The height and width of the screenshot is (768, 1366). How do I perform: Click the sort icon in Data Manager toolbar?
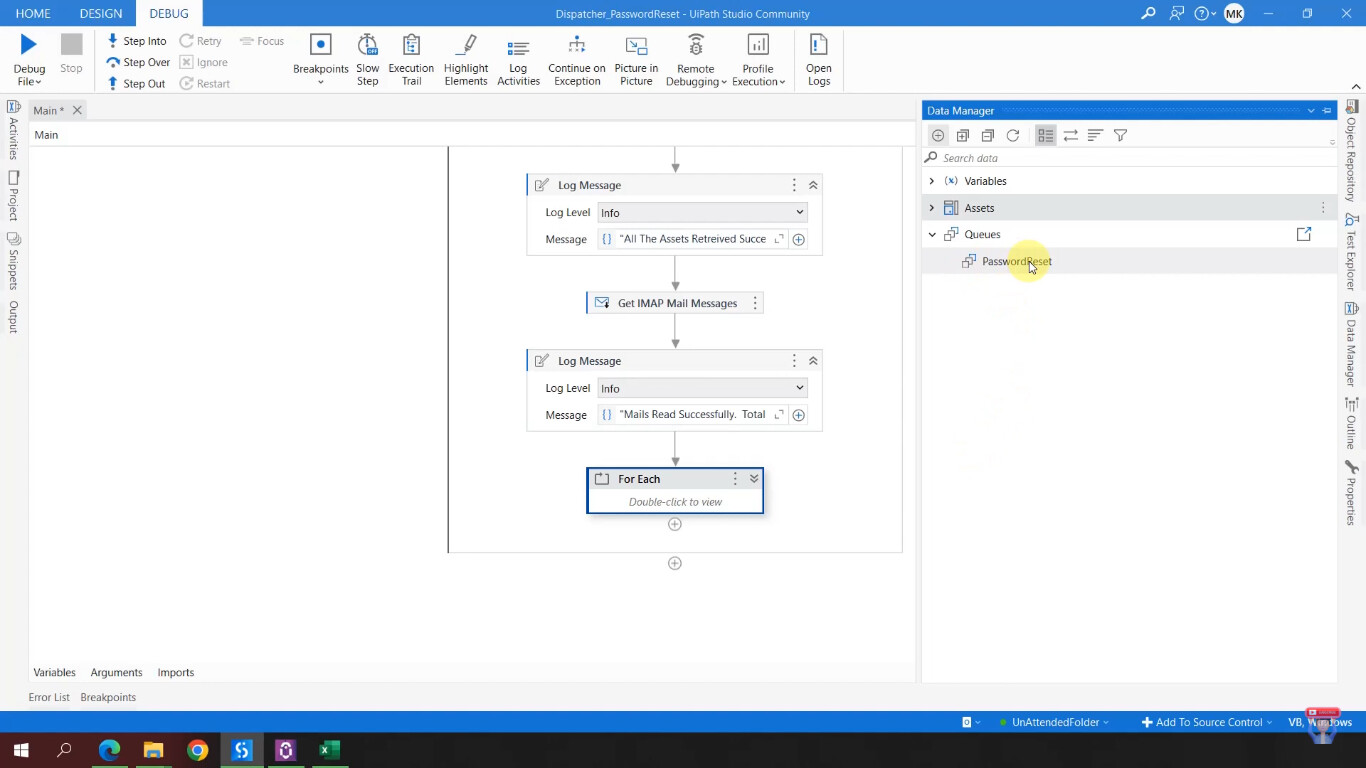1095,135
